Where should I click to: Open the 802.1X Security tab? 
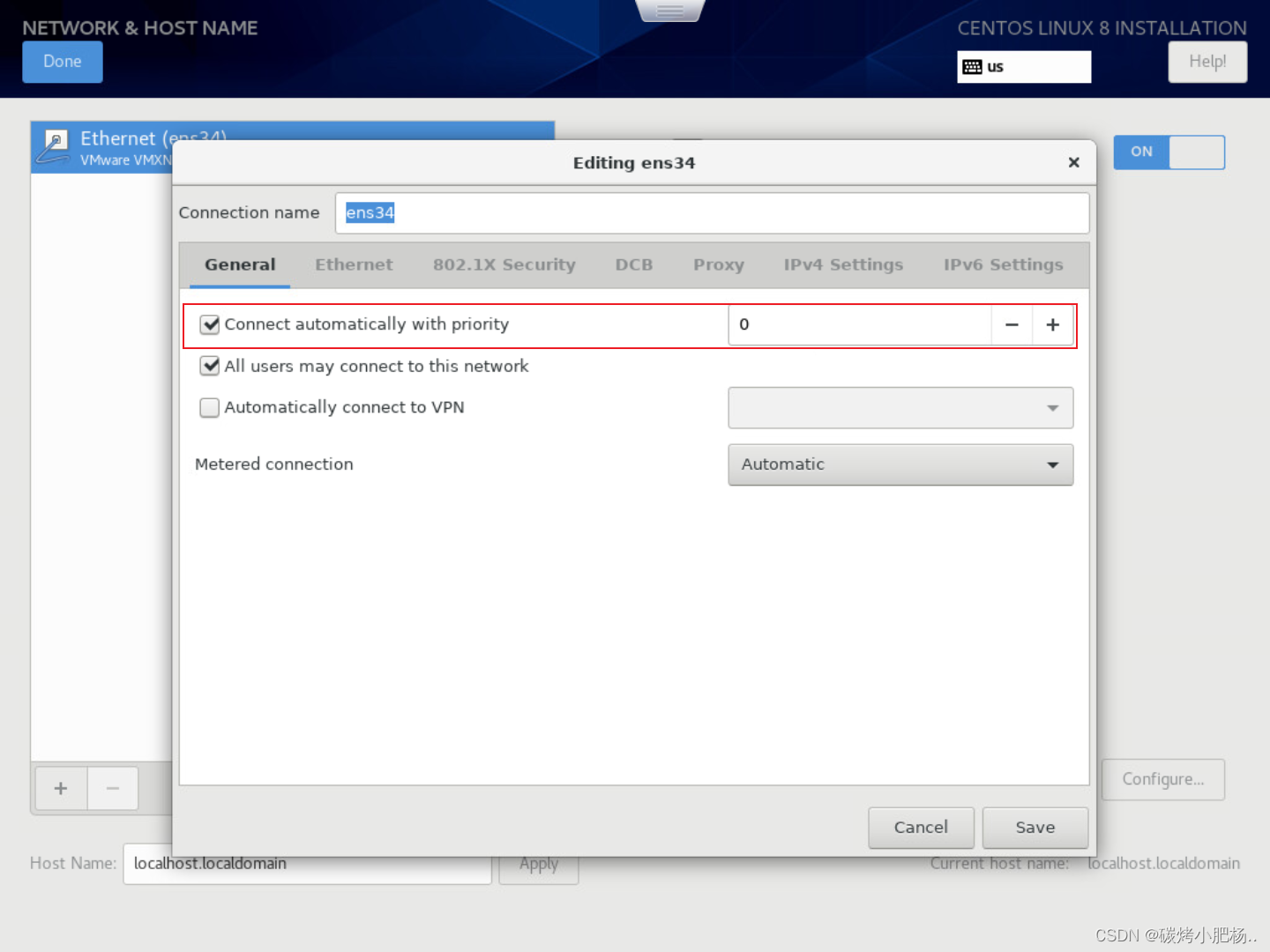click(x=504, y=264)
